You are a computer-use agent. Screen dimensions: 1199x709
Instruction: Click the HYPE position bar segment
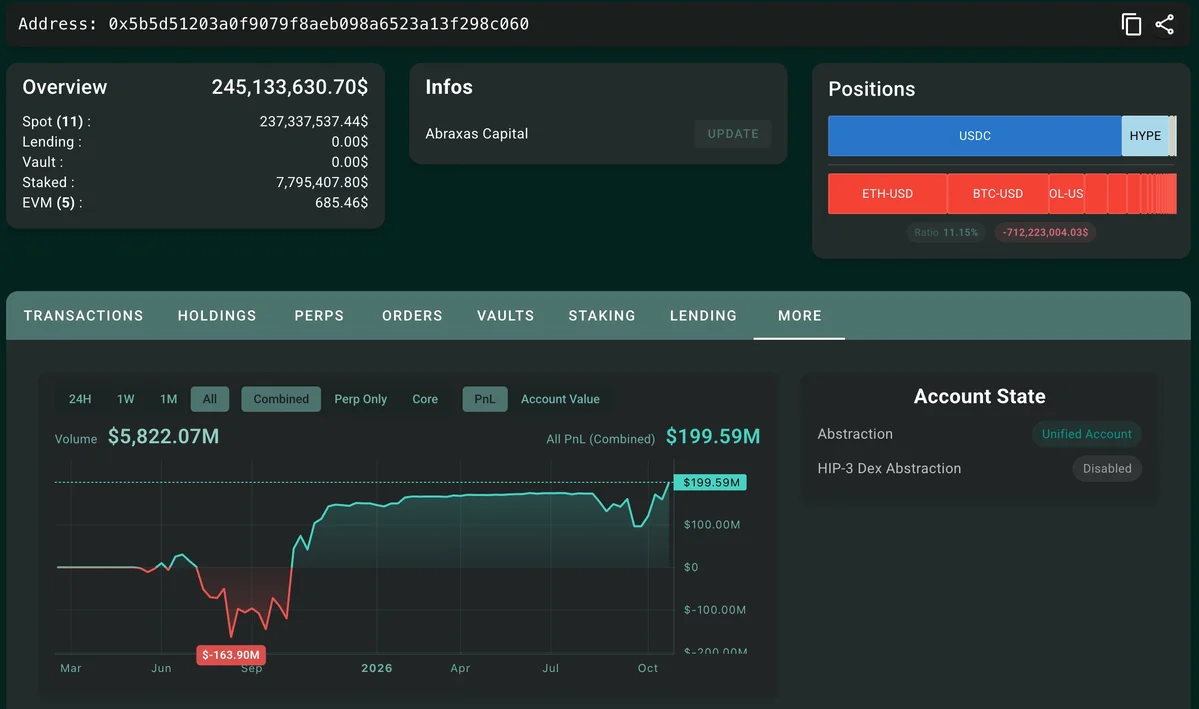pyautogui.click(x=1145, y=136)
